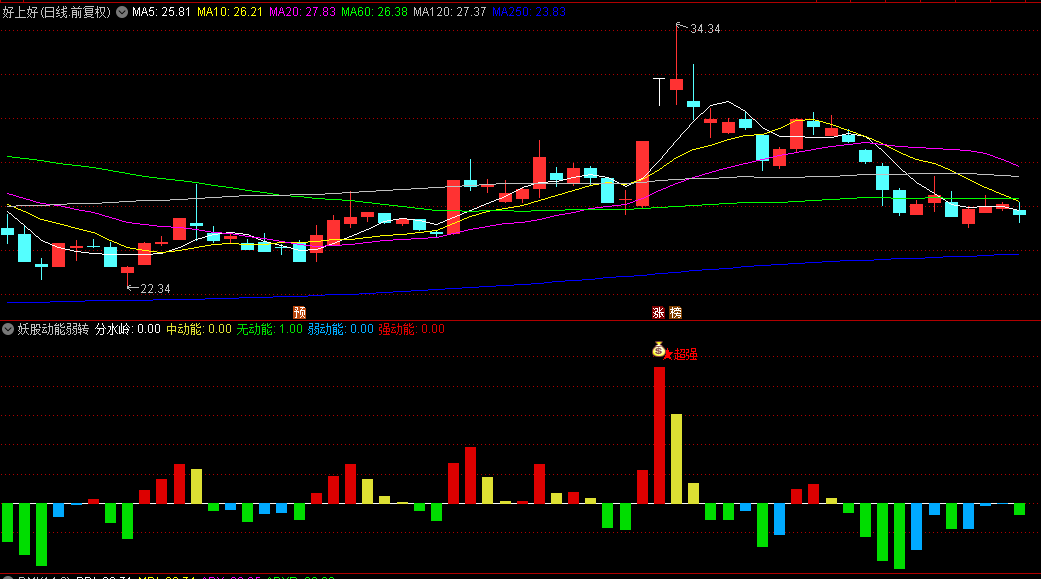Click the MA60: 26.38 legend value

click(374, 12)
